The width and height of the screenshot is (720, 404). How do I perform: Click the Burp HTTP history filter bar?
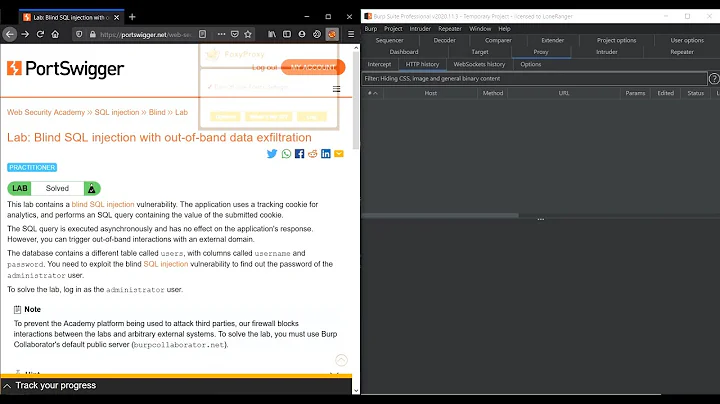534,79
